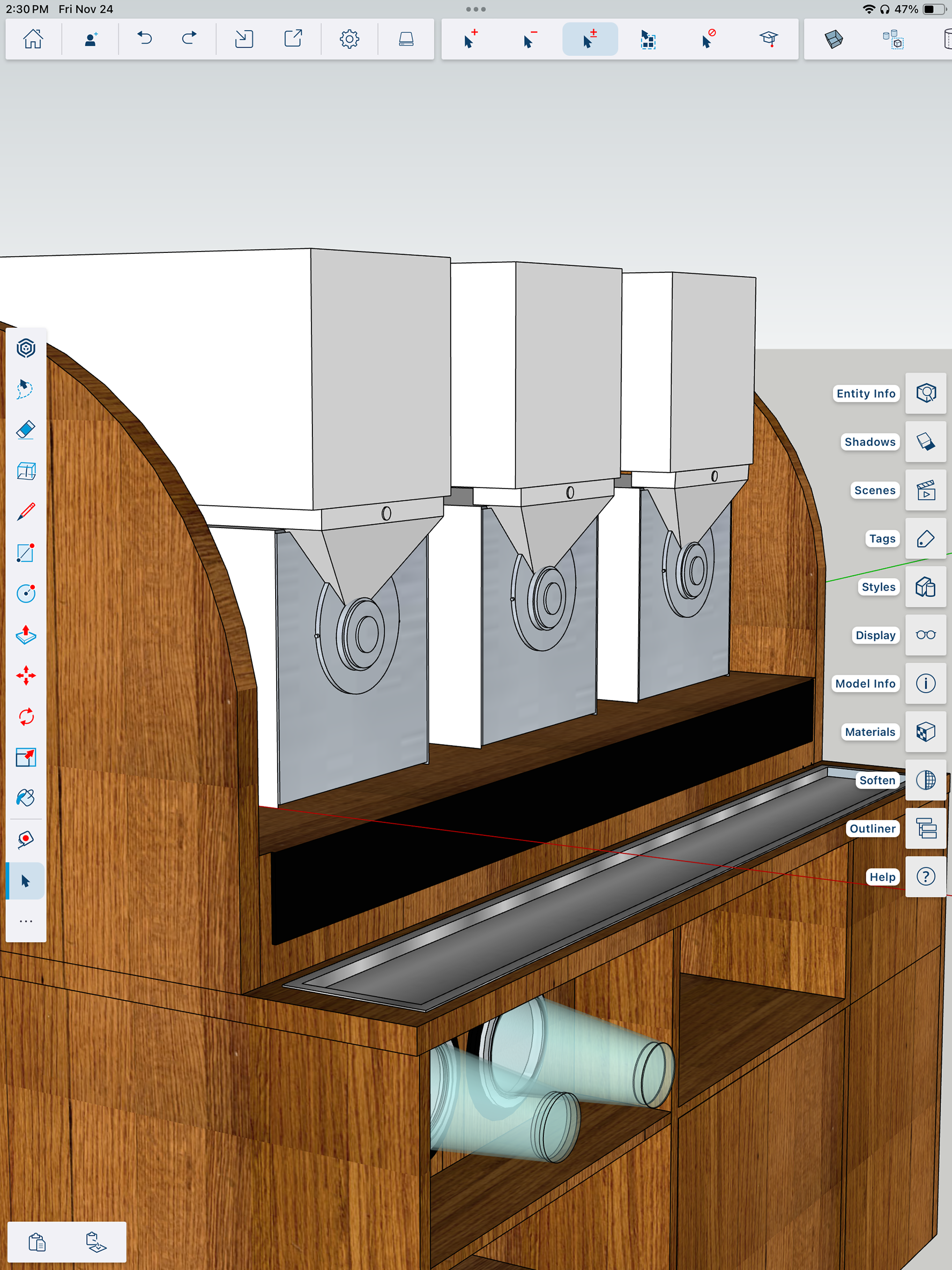Viewport: 952px width, 1270px height.
Task: Expand the rectangle shape tool set
Action: click(26, 552)
